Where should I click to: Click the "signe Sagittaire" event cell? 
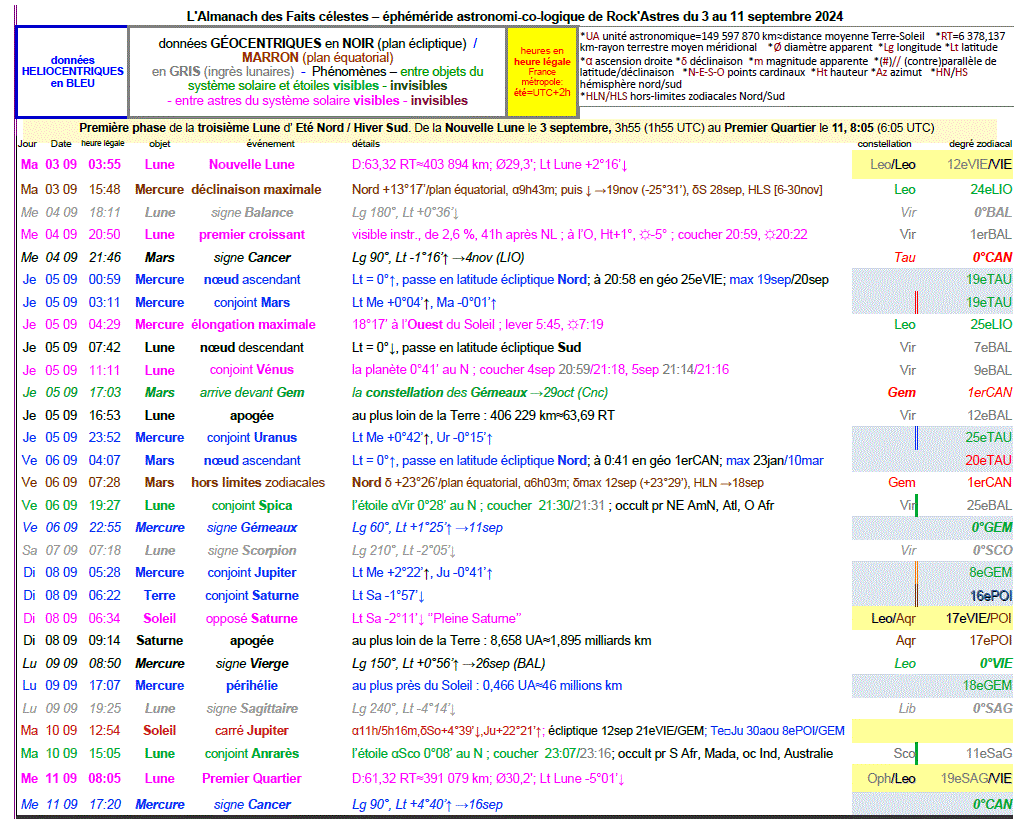(x=252, y=709)
